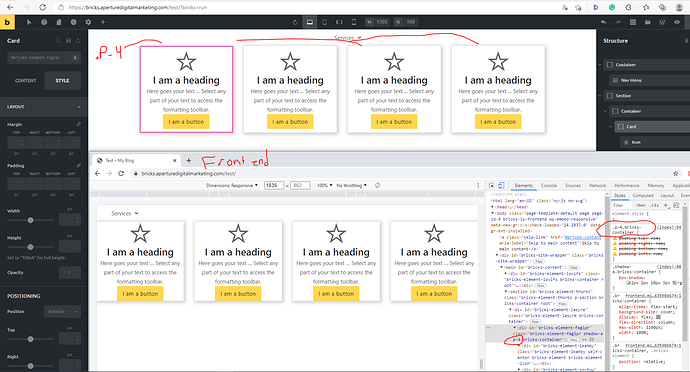The image size is (690, 372).
Task: Switch to desktop breakpoint icon
Action: 310,22
